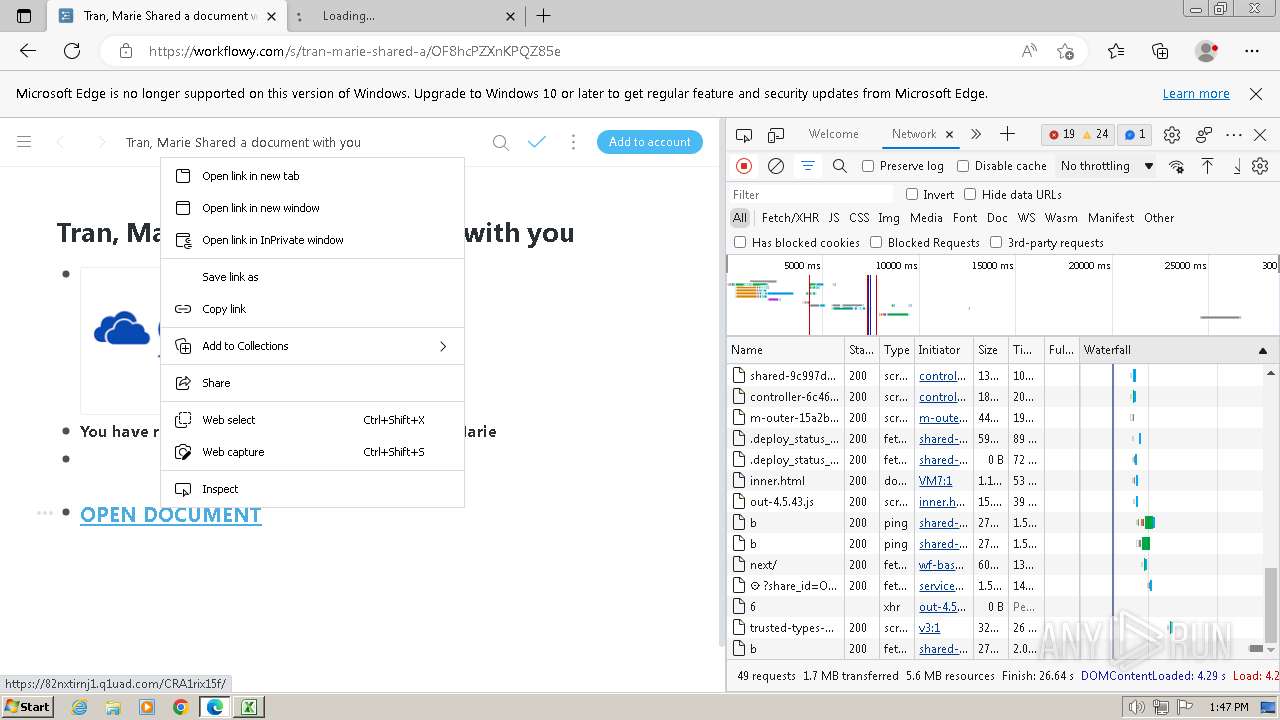1280x720 pixels.
Task: Stop recording network log
Action: coord(743,166)
